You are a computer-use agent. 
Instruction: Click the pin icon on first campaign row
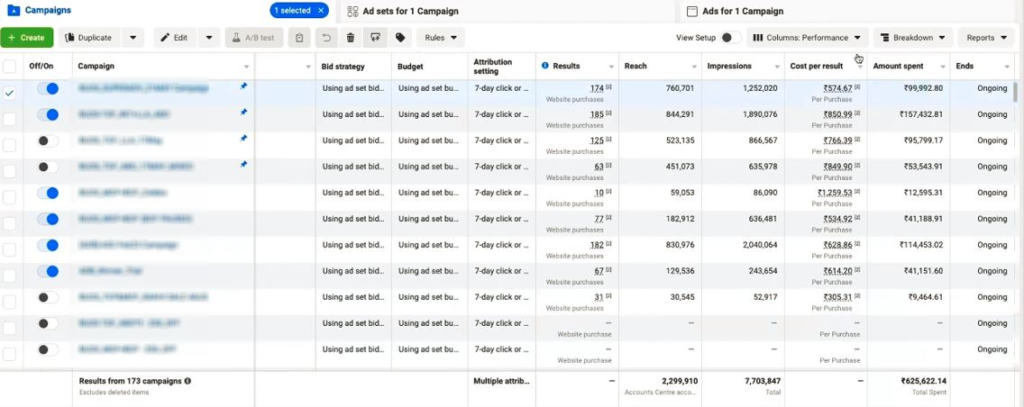click(245, 87)
